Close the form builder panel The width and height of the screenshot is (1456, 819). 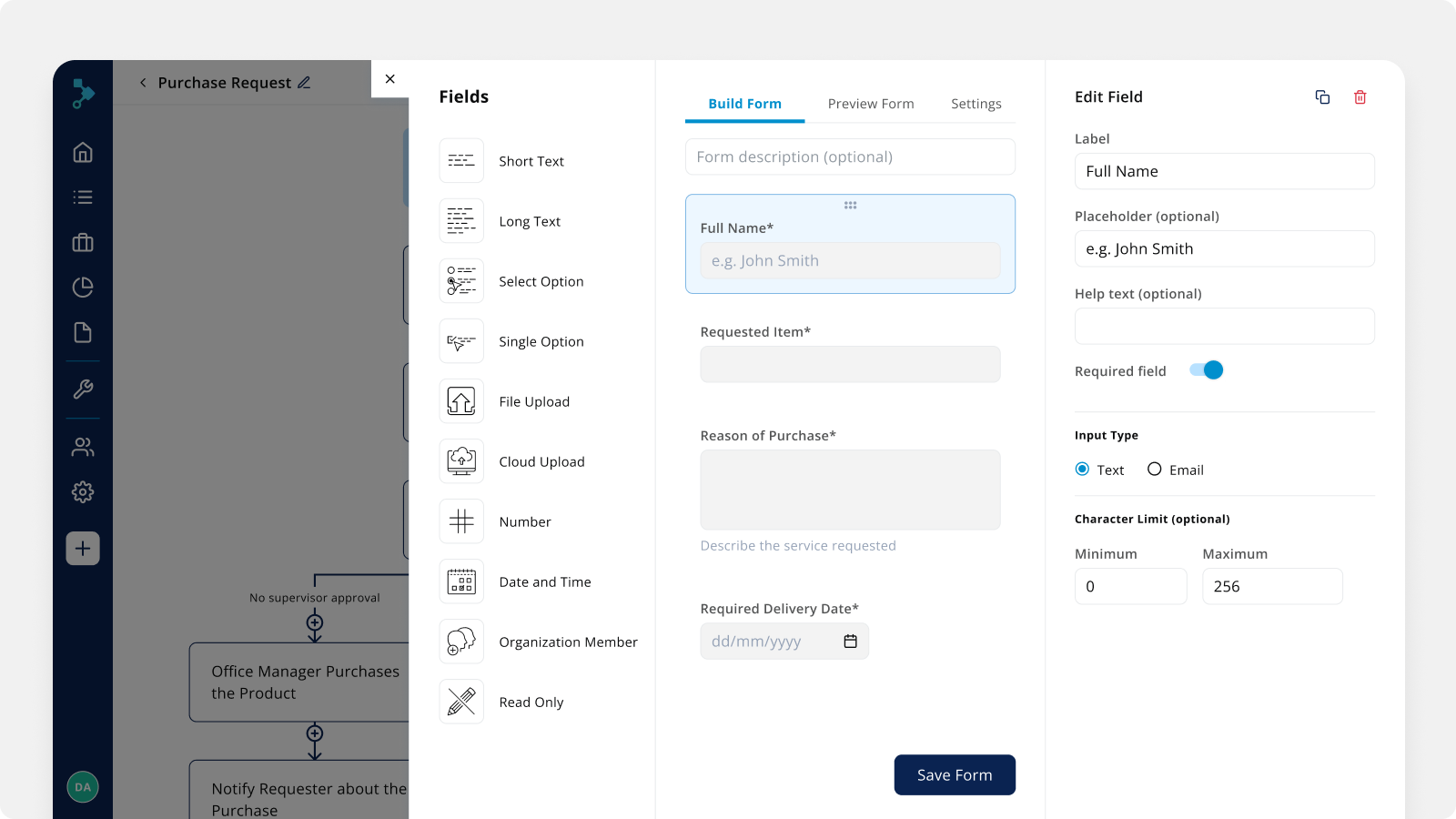389,79
